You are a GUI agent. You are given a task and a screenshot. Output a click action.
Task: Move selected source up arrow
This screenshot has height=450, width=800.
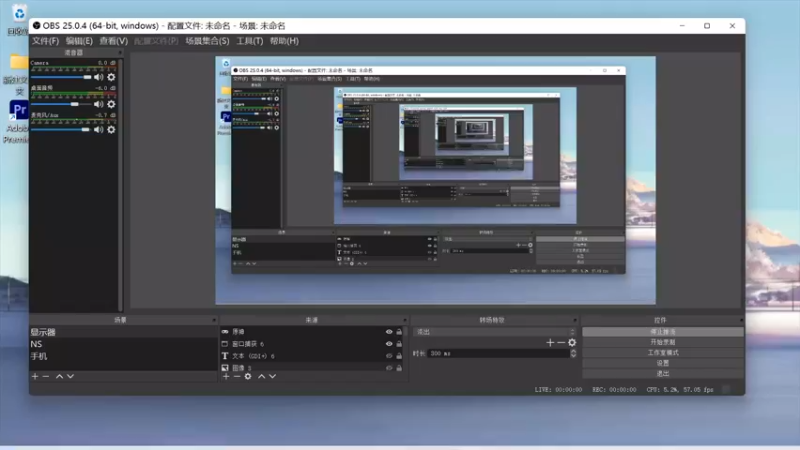pyautogui.click(x=261, y=377)
